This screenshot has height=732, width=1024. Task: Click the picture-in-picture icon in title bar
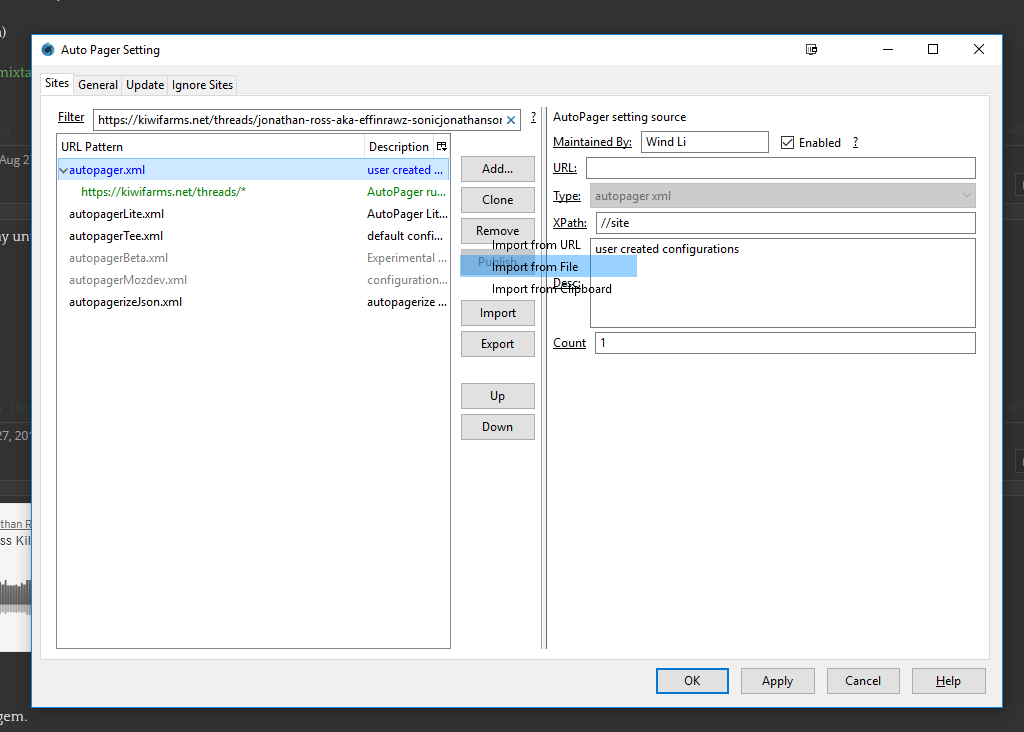pos(811,50)
